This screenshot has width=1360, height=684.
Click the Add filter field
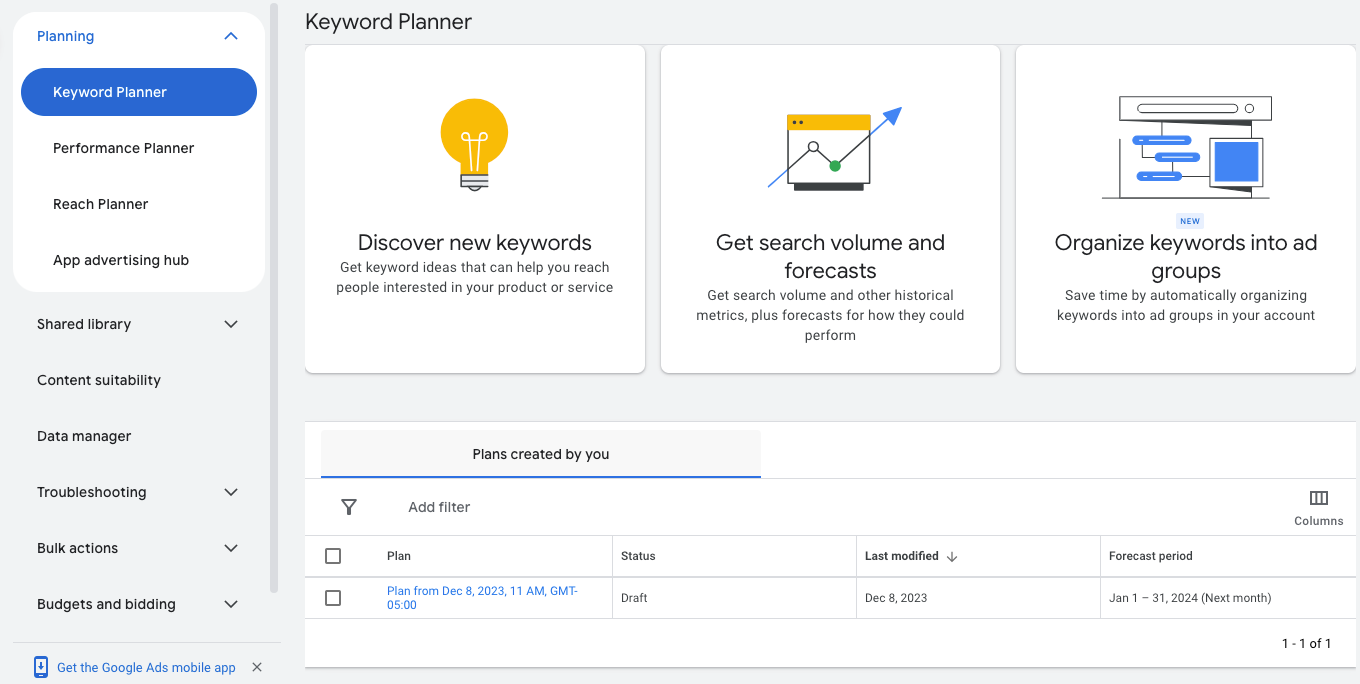[439, 507]
